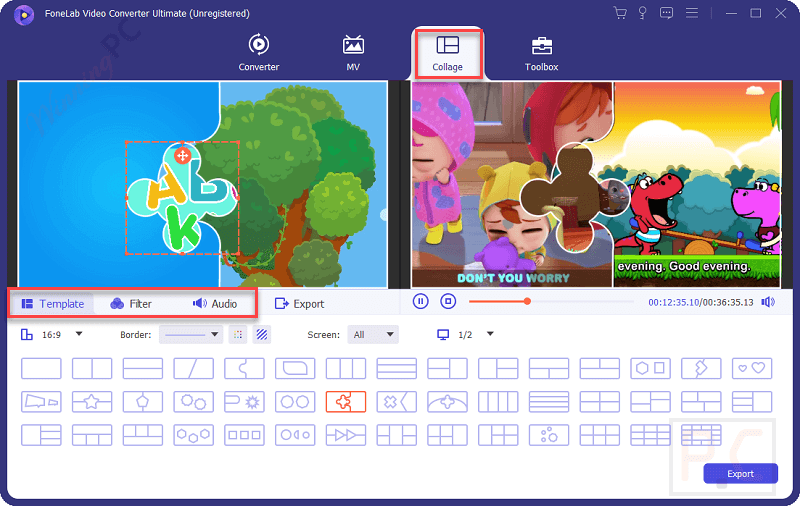Select the three hexagons template

tap(193, 436)
